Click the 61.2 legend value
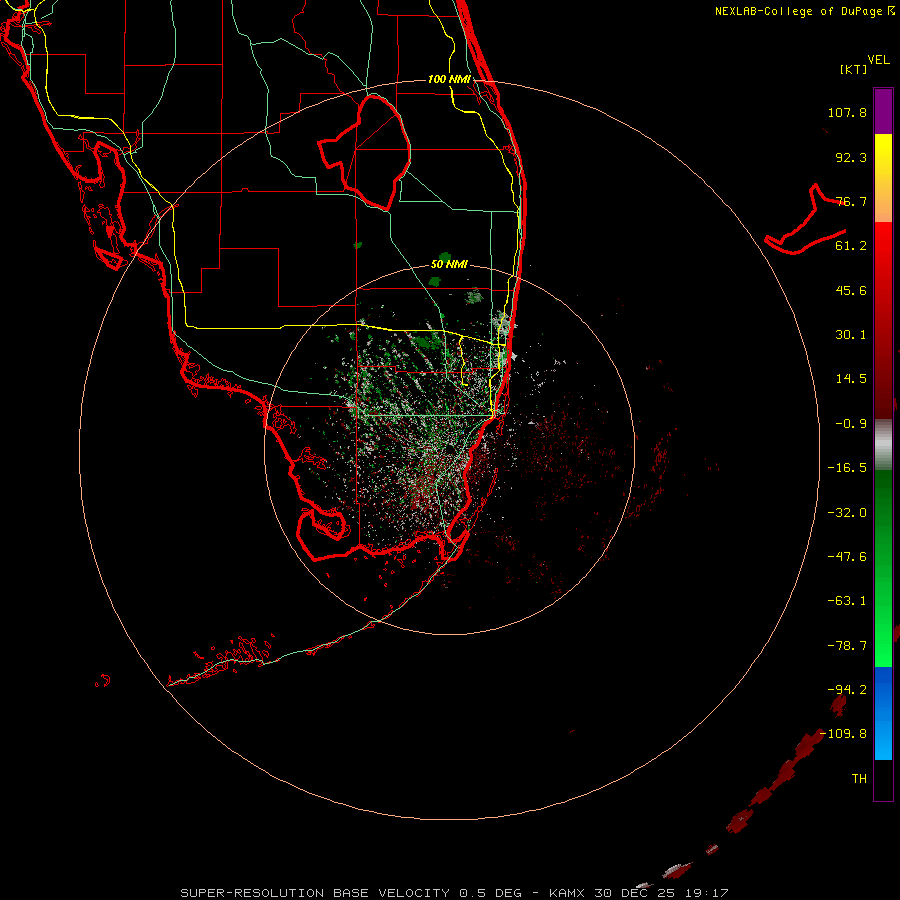This screenshot has height=900, width=900. pyautogui.click(x=851, y=246)
